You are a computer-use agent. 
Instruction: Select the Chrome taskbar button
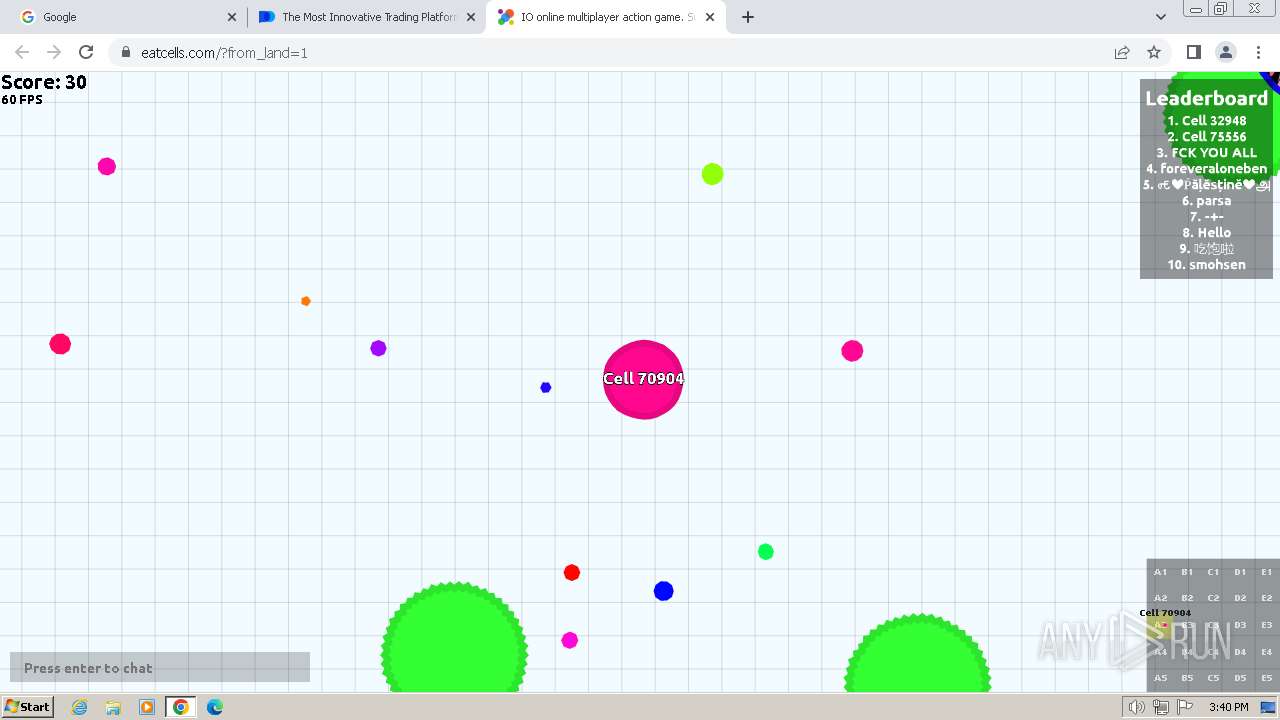pos(181,707)
